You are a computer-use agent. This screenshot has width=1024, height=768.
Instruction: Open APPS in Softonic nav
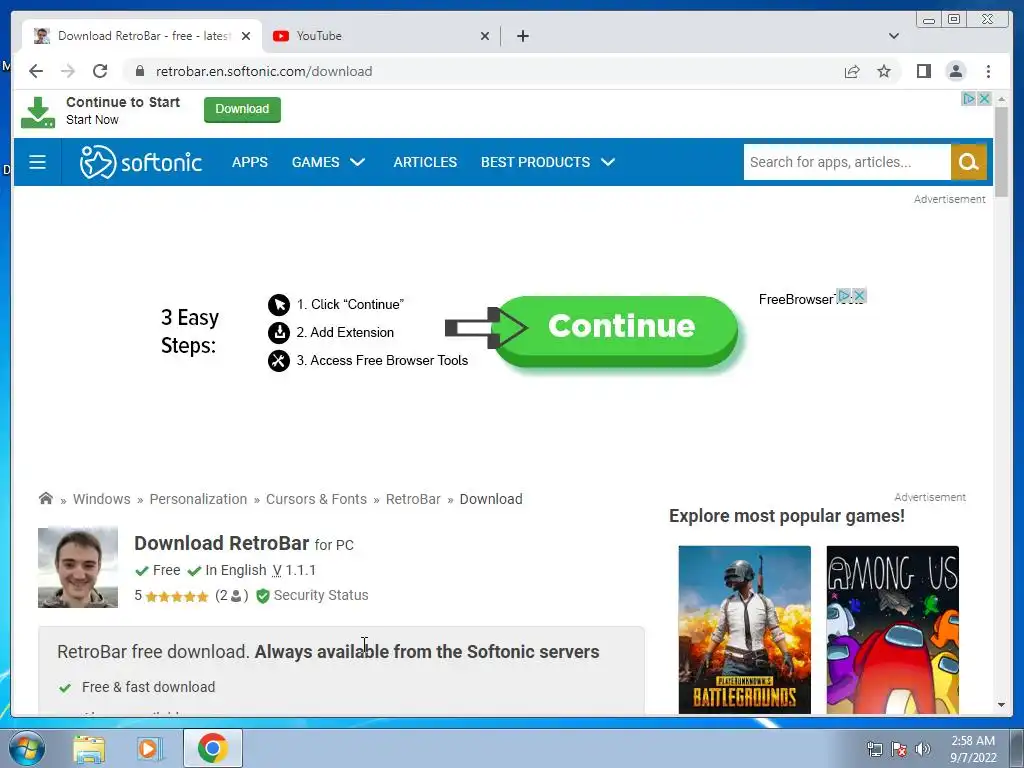pyautogui.click(x=249, y=162)
